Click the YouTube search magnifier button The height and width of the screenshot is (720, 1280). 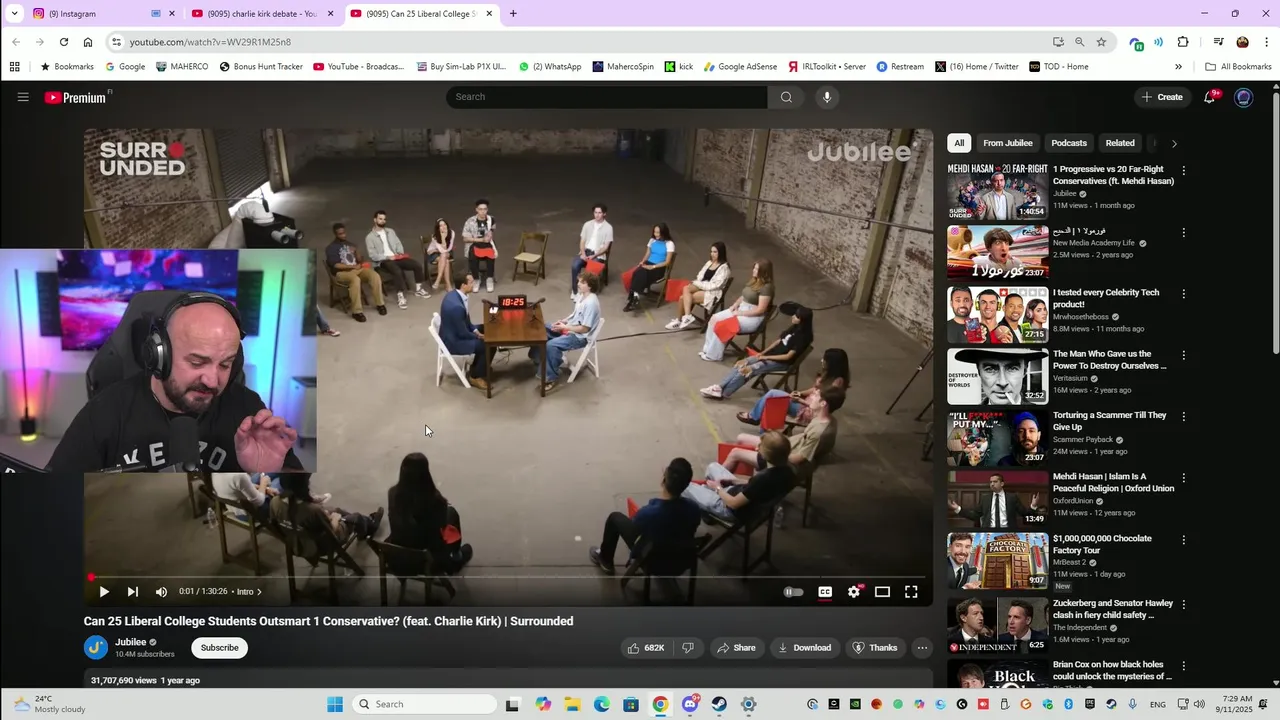[x=786, y=97]
